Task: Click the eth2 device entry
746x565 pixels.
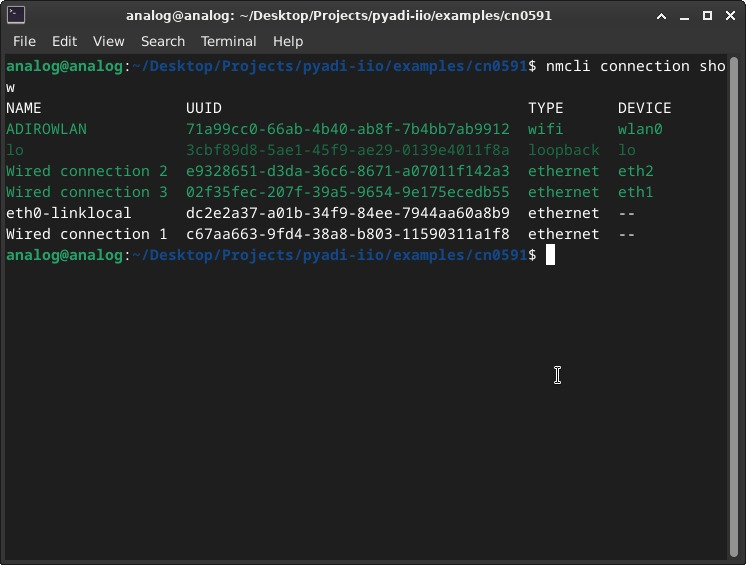Action: 636,171
